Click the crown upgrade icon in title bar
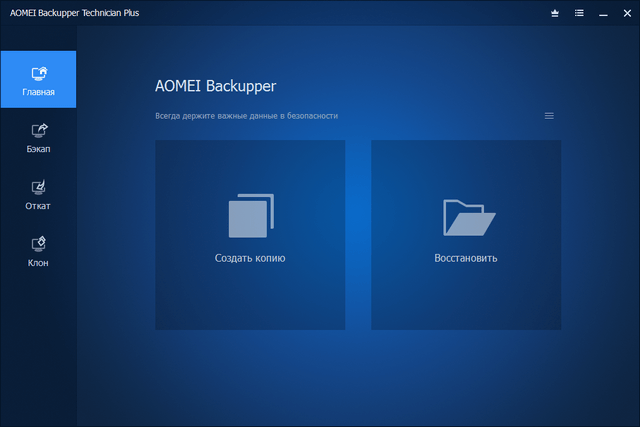The height and width of the screenshot is (427, 640). click(x=556, y=13)
